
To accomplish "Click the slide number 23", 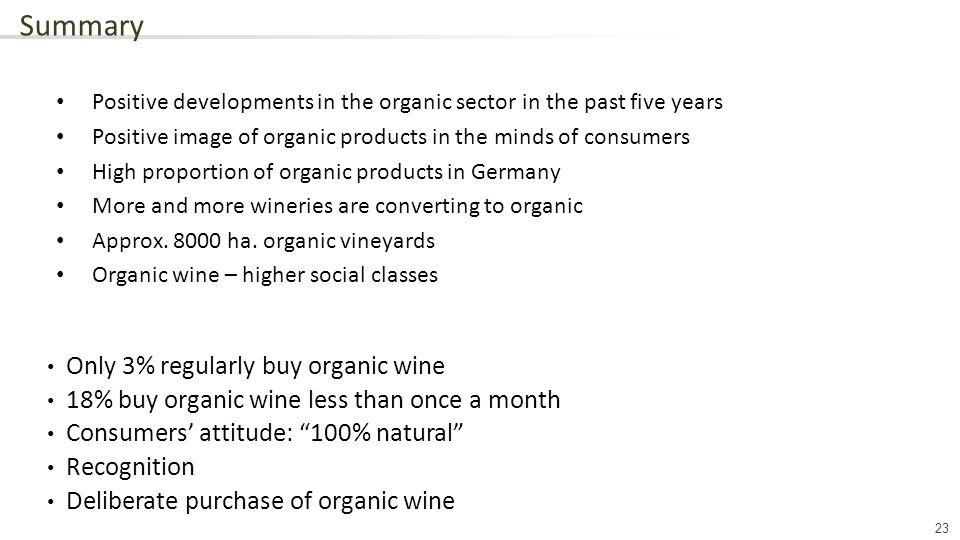I will point(942,528).
